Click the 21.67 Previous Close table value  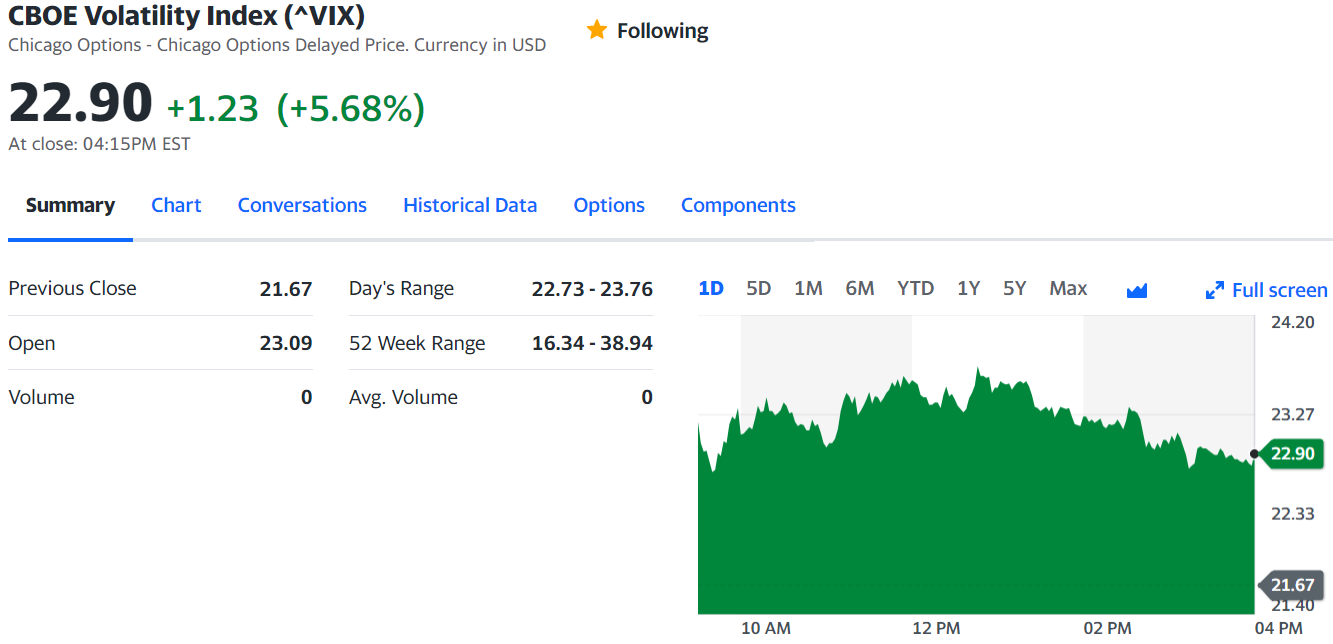(x=286, y=289)
